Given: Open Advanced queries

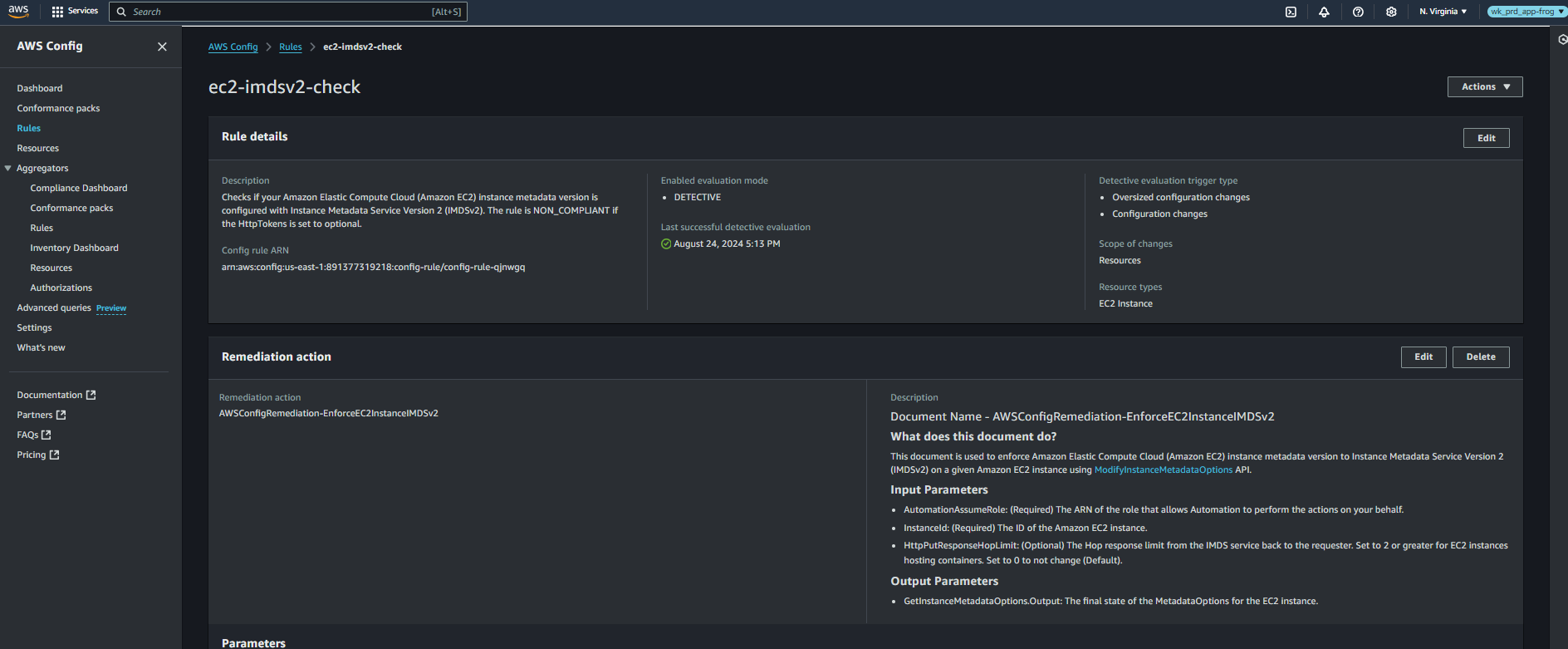Looking at the screenshot, I should 54,307.
